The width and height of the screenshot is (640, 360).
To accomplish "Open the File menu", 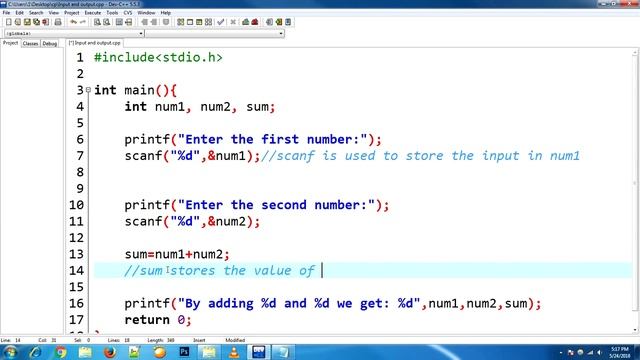I will click(x=6, y=13).
